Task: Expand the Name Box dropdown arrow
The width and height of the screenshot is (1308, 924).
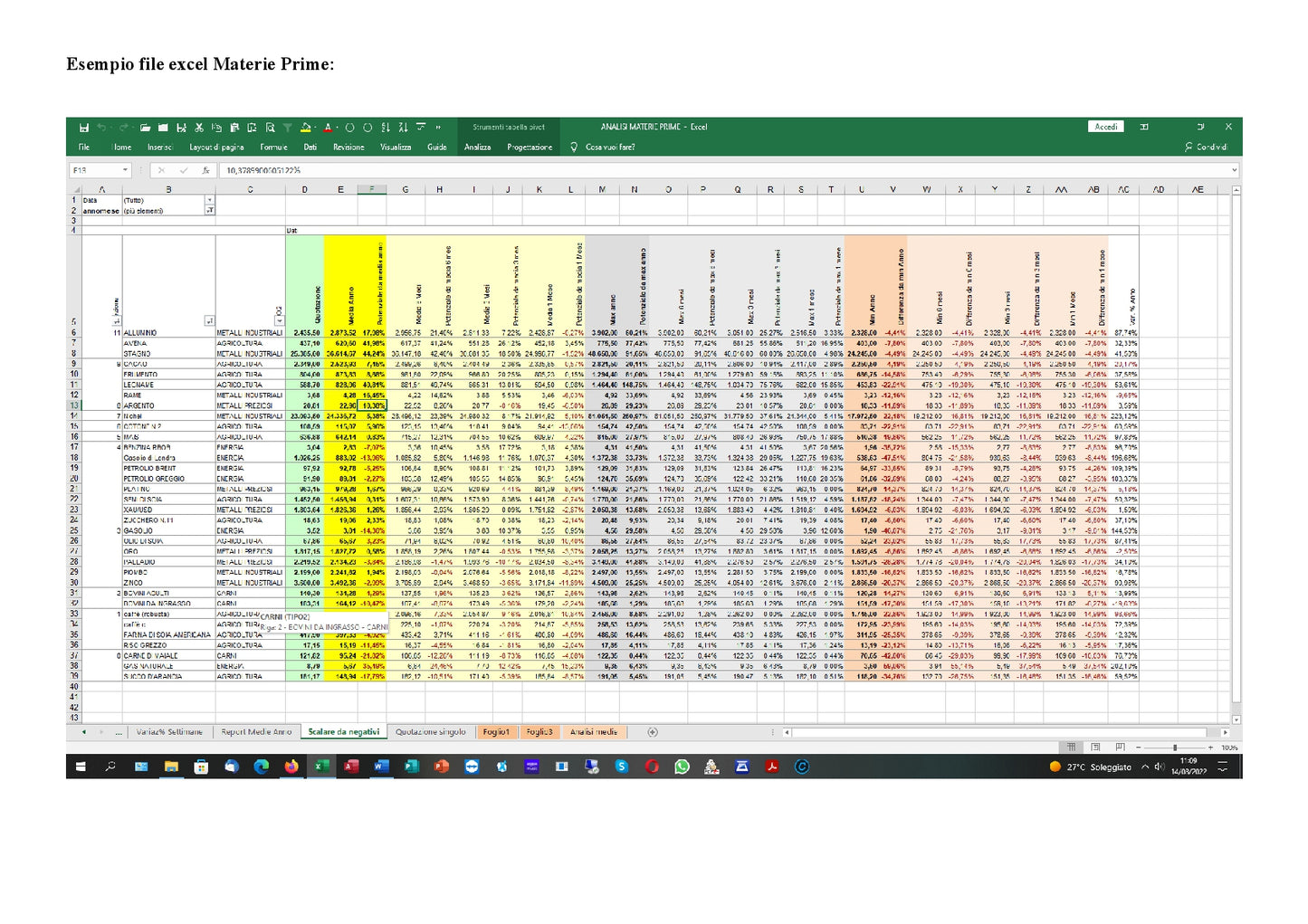Action: click(x=125, y=170)
